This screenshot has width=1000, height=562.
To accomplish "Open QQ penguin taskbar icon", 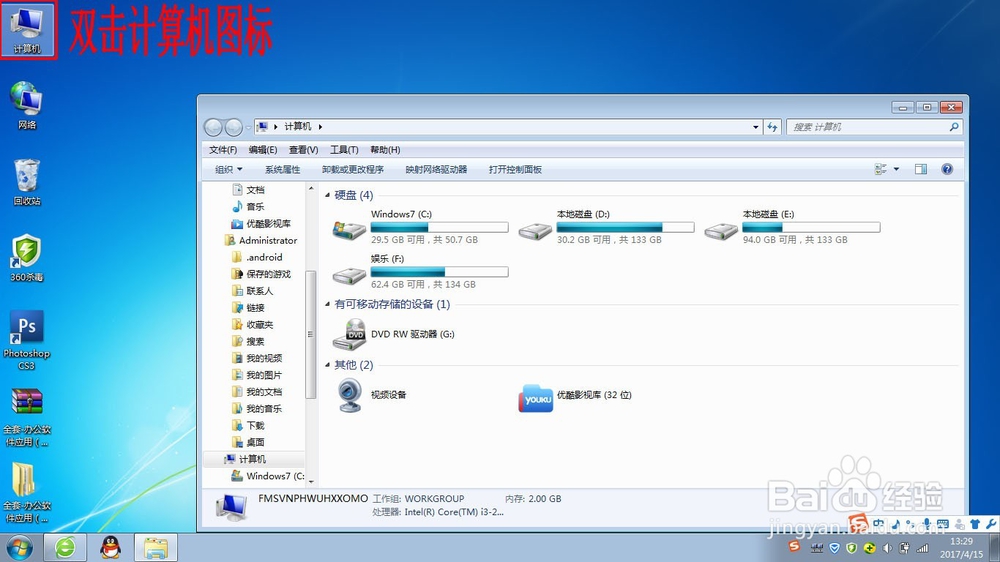I will [x=111, y=547].
